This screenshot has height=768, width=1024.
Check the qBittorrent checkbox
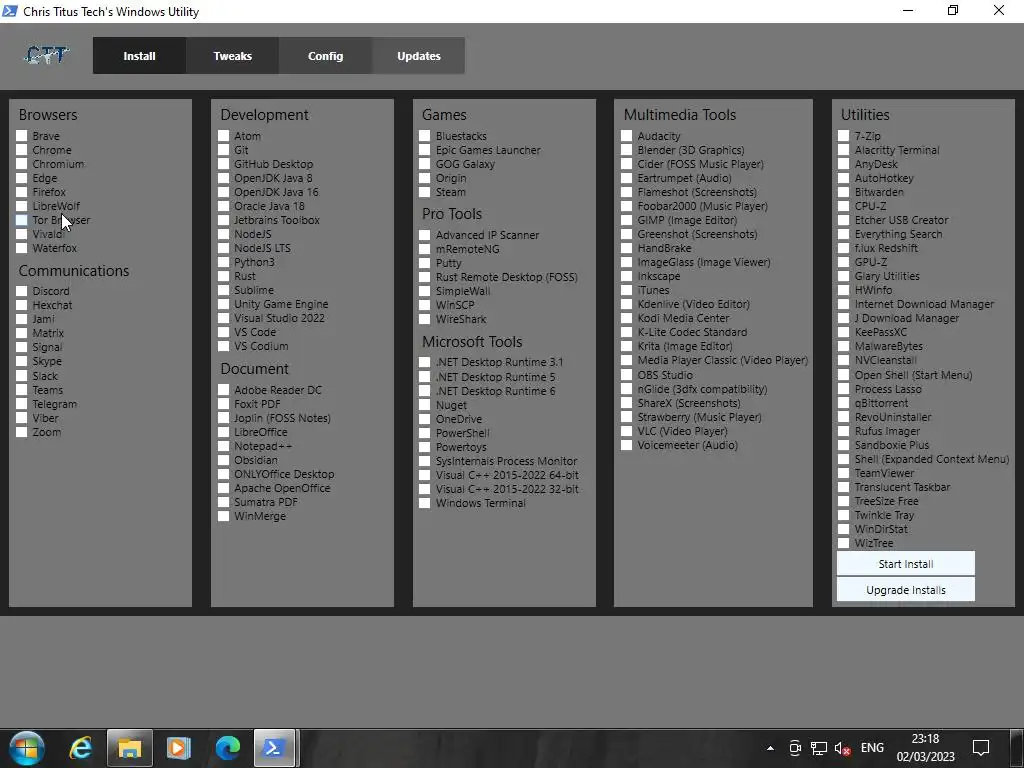point(843,403)
